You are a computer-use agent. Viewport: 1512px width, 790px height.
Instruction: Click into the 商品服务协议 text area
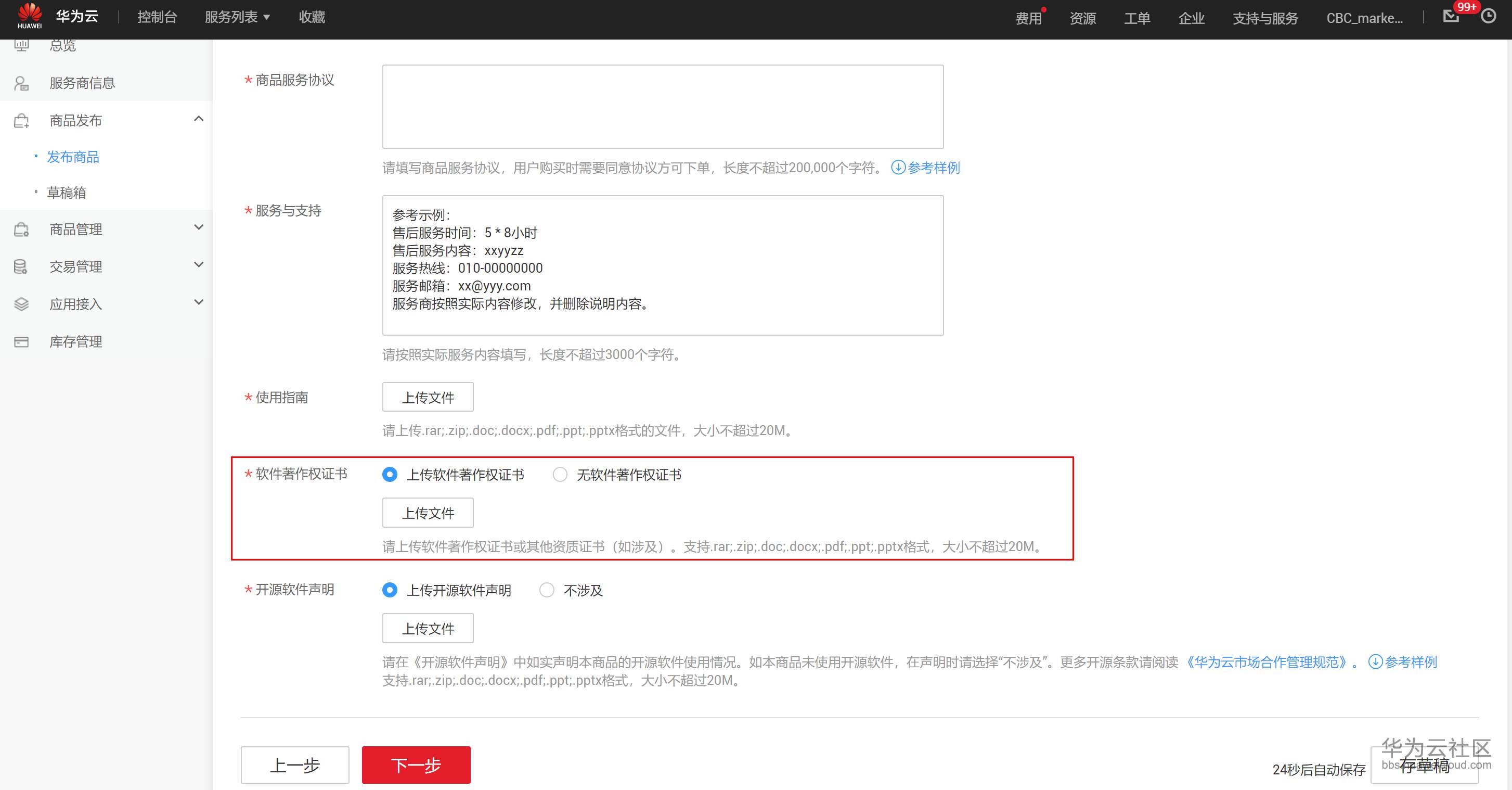point(662,106)
